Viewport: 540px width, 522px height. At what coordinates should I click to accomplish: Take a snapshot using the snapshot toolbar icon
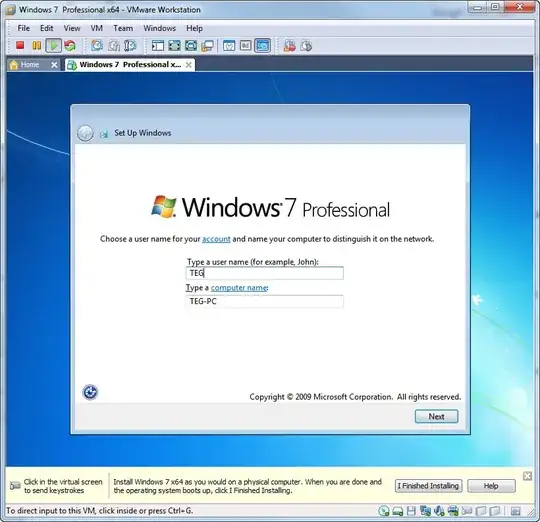click(97, 45)
